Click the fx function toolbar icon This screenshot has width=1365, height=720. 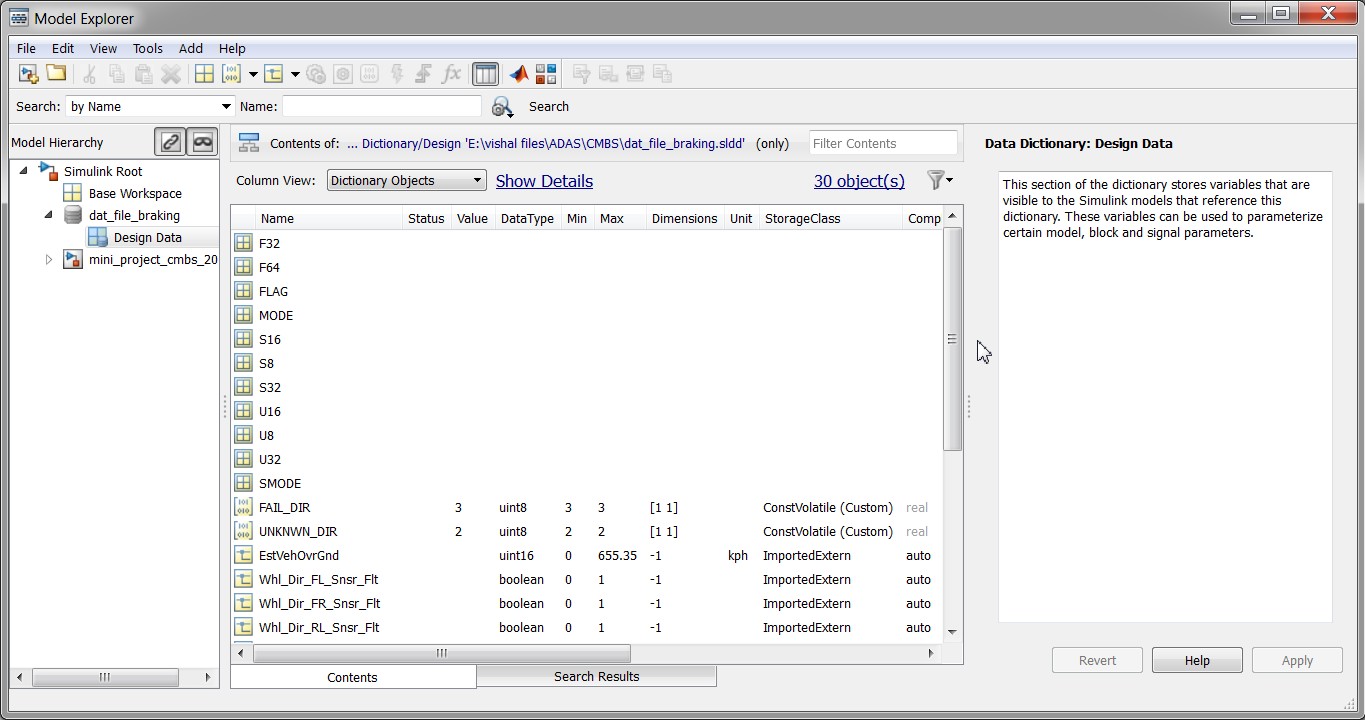pos(451,74)
